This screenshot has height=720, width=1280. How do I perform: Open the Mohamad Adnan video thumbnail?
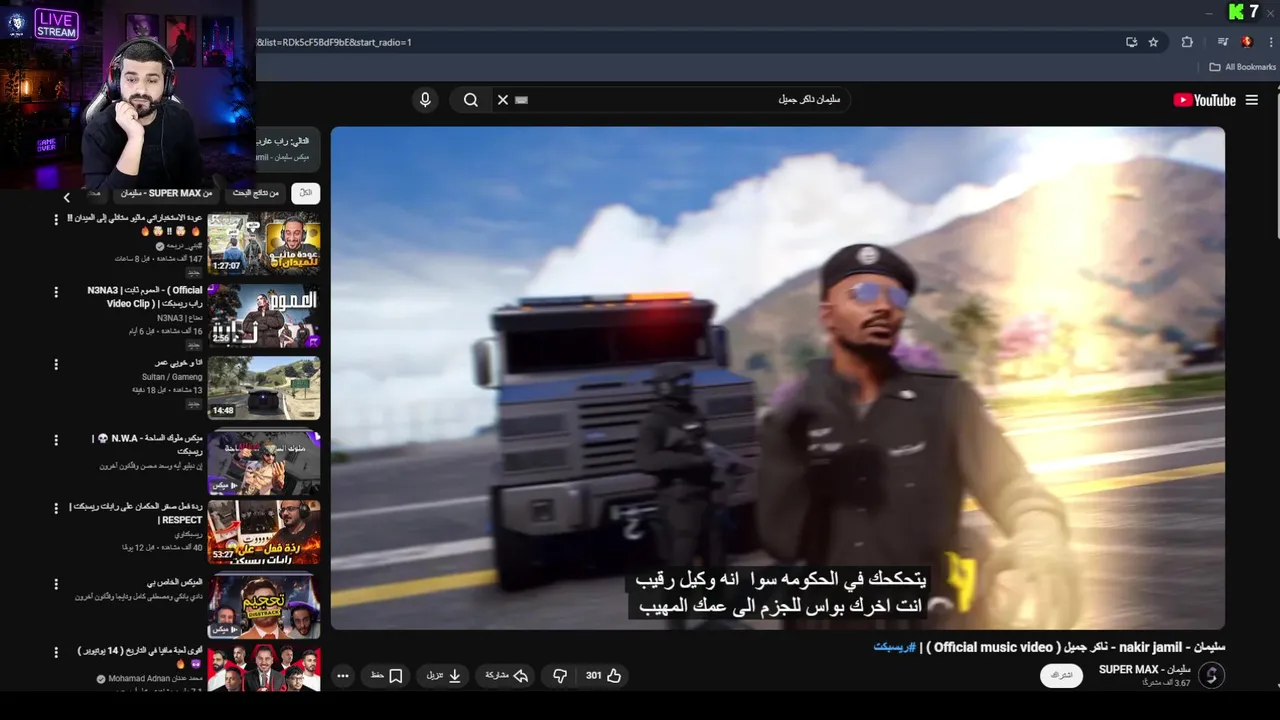click(x=264, y=669)
